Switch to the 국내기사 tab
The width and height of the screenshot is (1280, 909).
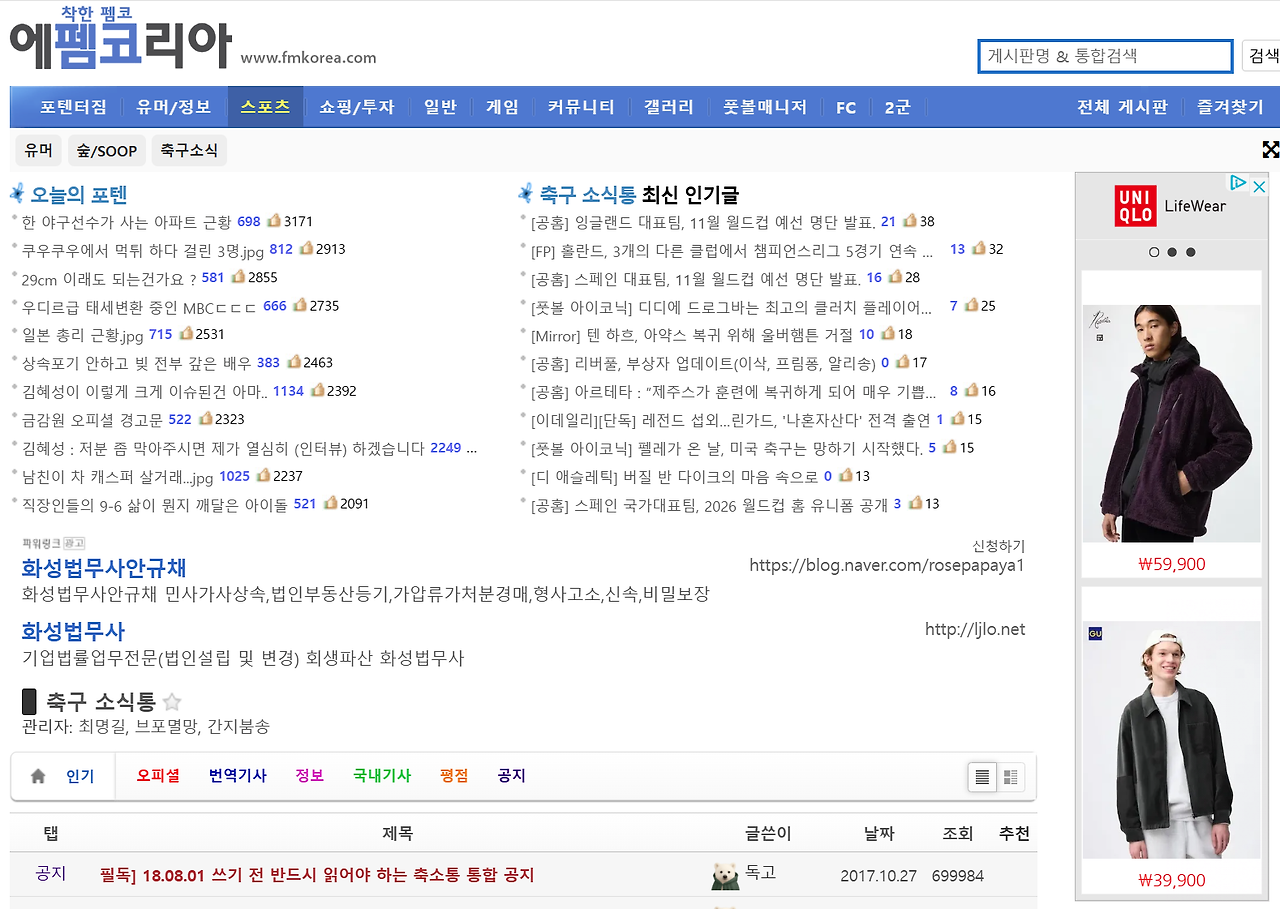pyautogui.click(x=382, y=776)
